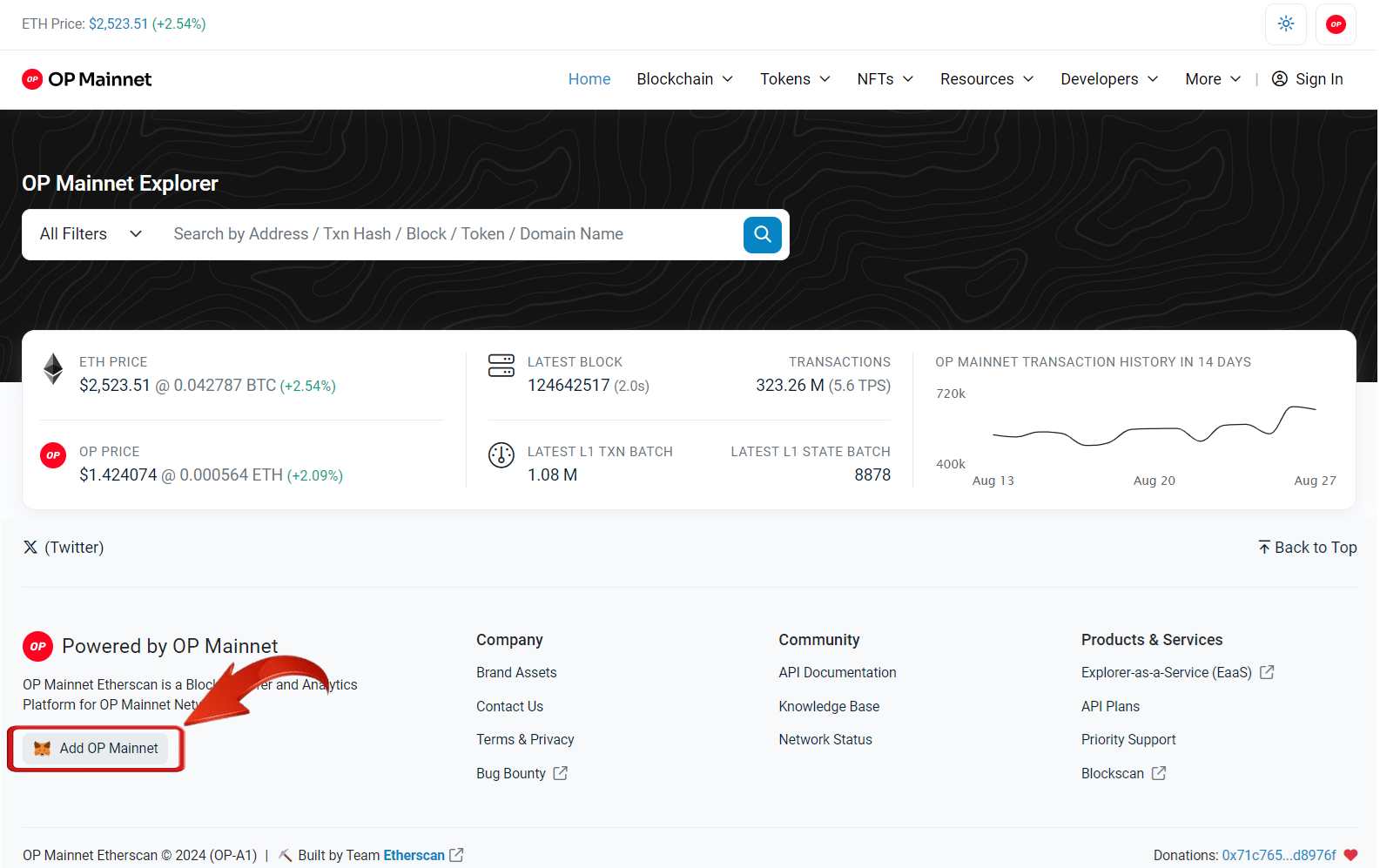The width and height of the screenshot is (1380, 868).
Task: Click donations address 0x71c765...d8976f
Action: tap(1279, 856)
